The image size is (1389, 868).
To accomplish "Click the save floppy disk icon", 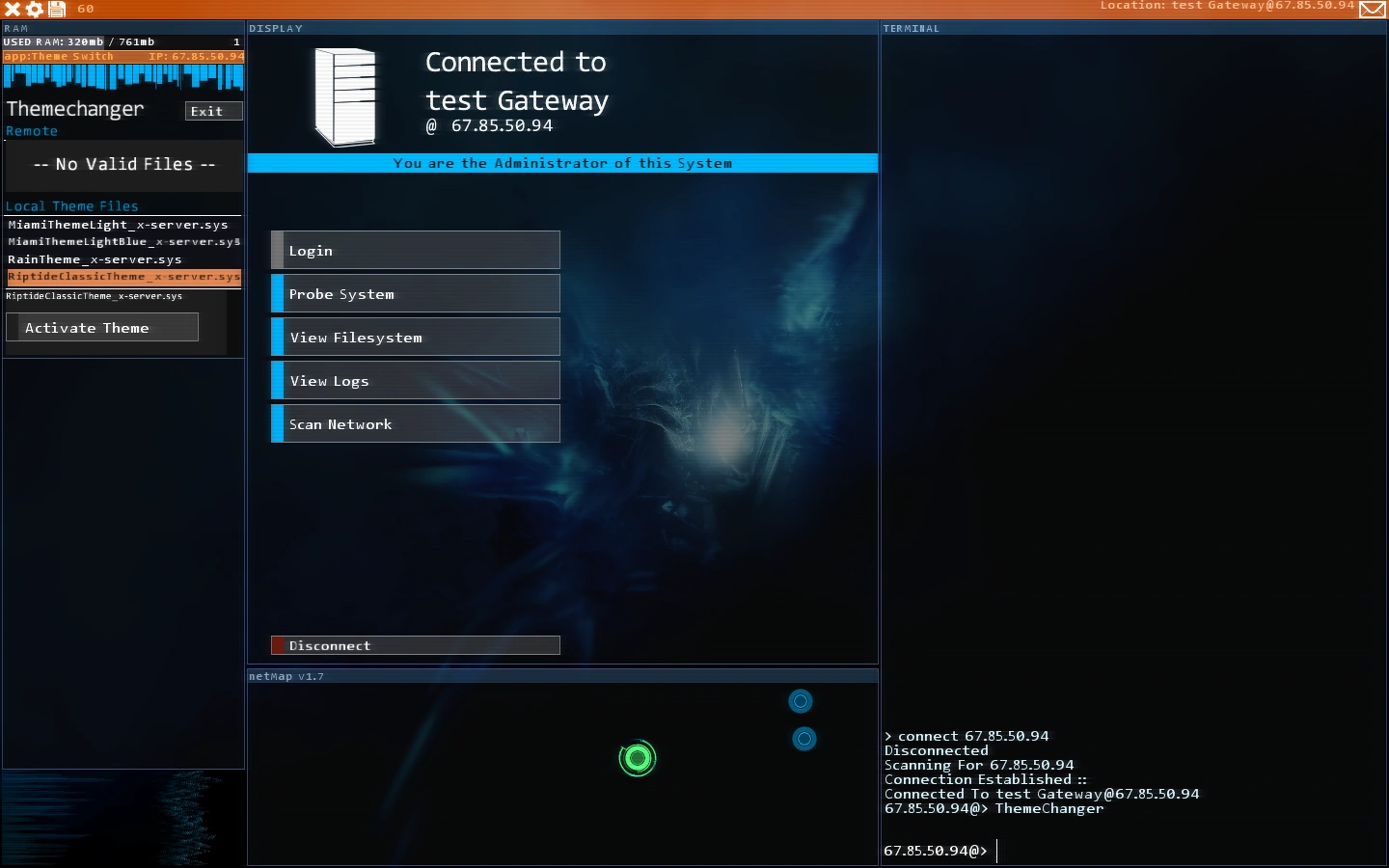I will pos(57,9).
